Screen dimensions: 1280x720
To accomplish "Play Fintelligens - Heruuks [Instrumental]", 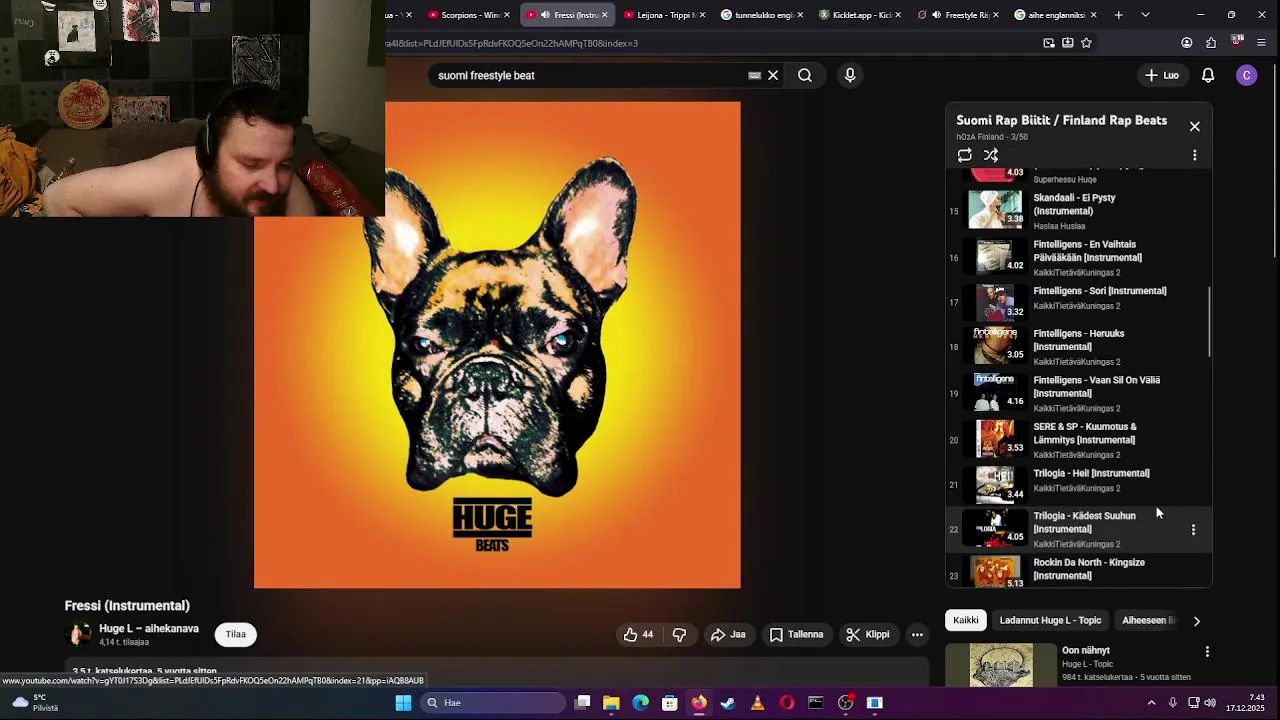I will (x=1080, y=346).
